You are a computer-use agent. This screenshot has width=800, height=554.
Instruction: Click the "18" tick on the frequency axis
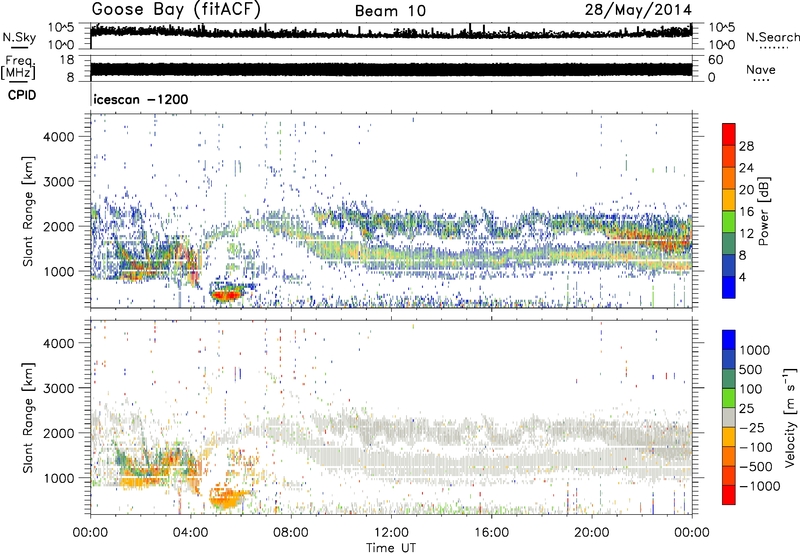[66, 60]
